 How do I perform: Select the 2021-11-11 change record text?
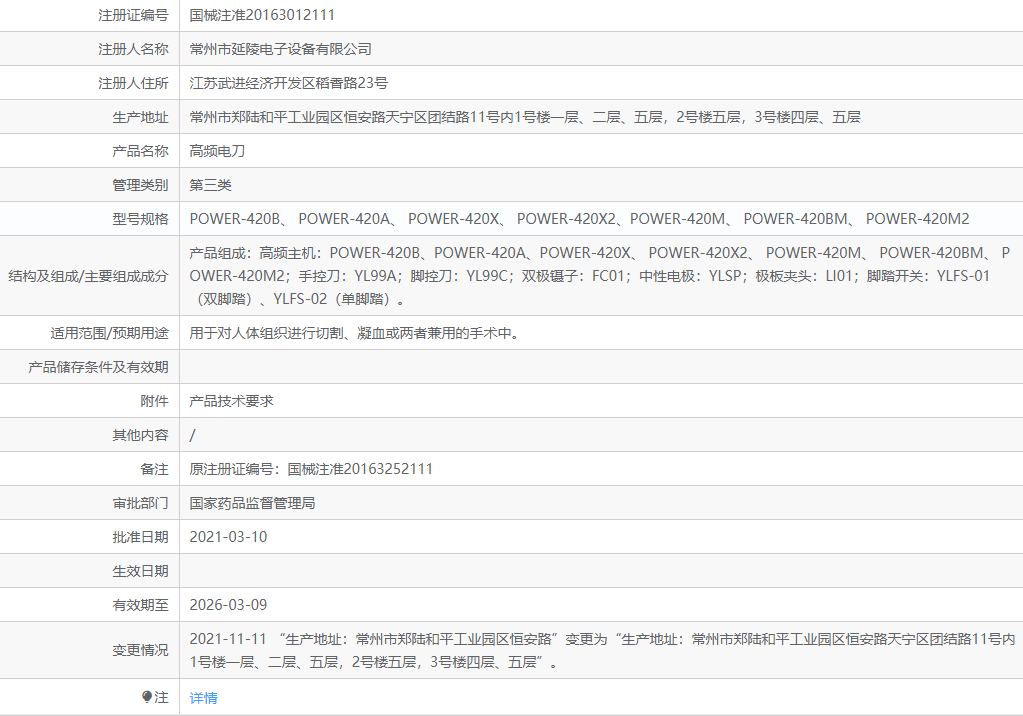pyautogui.click(x=602, y=651)
